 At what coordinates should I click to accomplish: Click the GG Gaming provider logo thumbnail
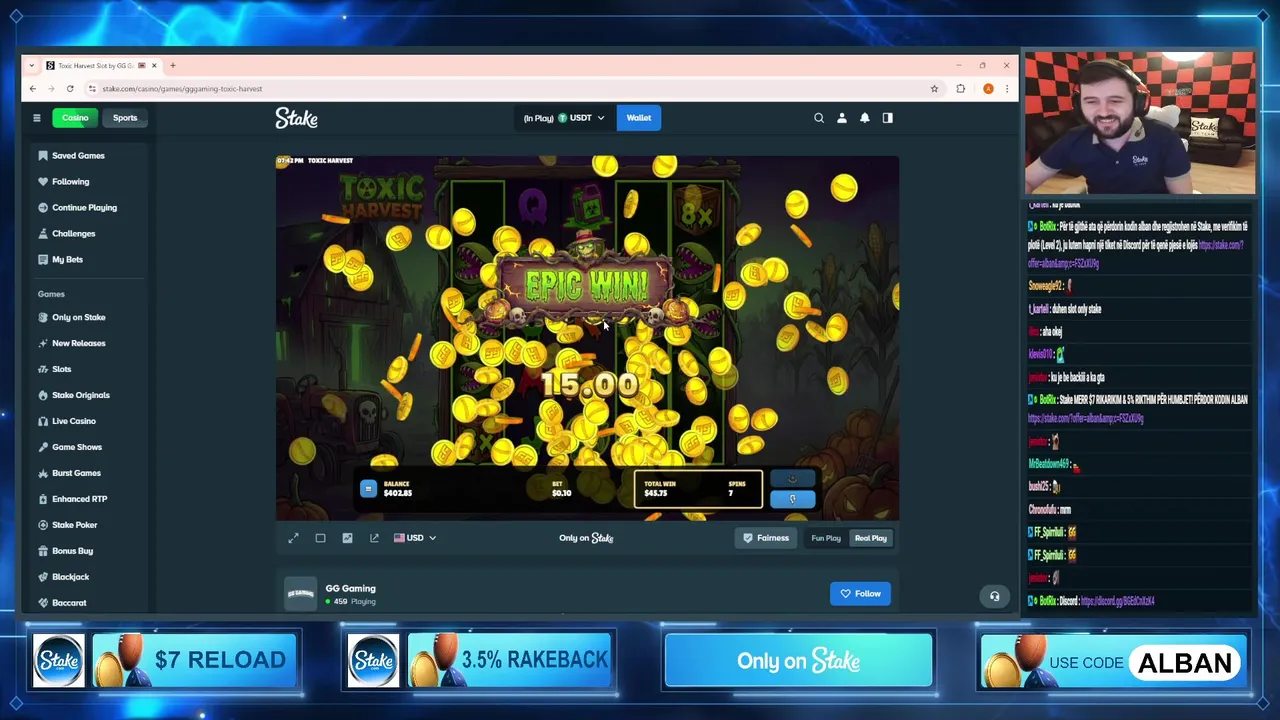pos(301,593)
